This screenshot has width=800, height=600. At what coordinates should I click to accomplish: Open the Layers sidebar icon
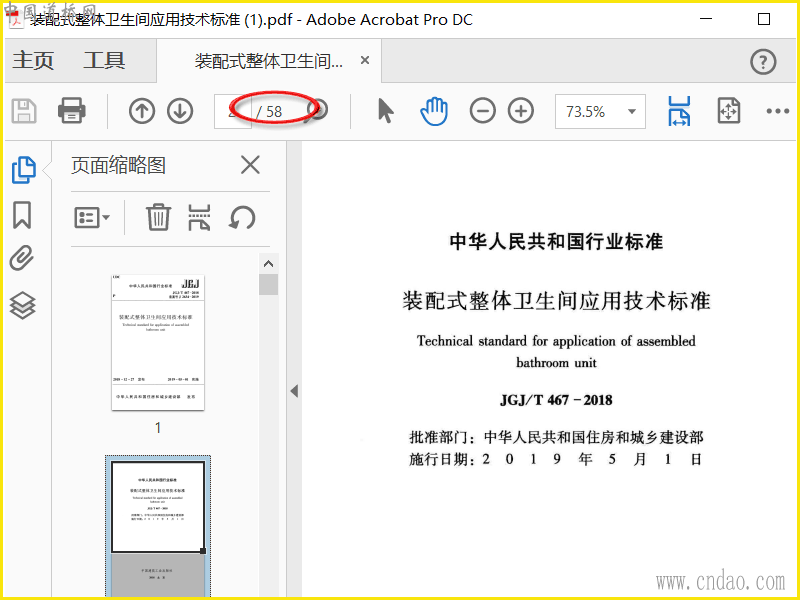(x=22, y=306)
